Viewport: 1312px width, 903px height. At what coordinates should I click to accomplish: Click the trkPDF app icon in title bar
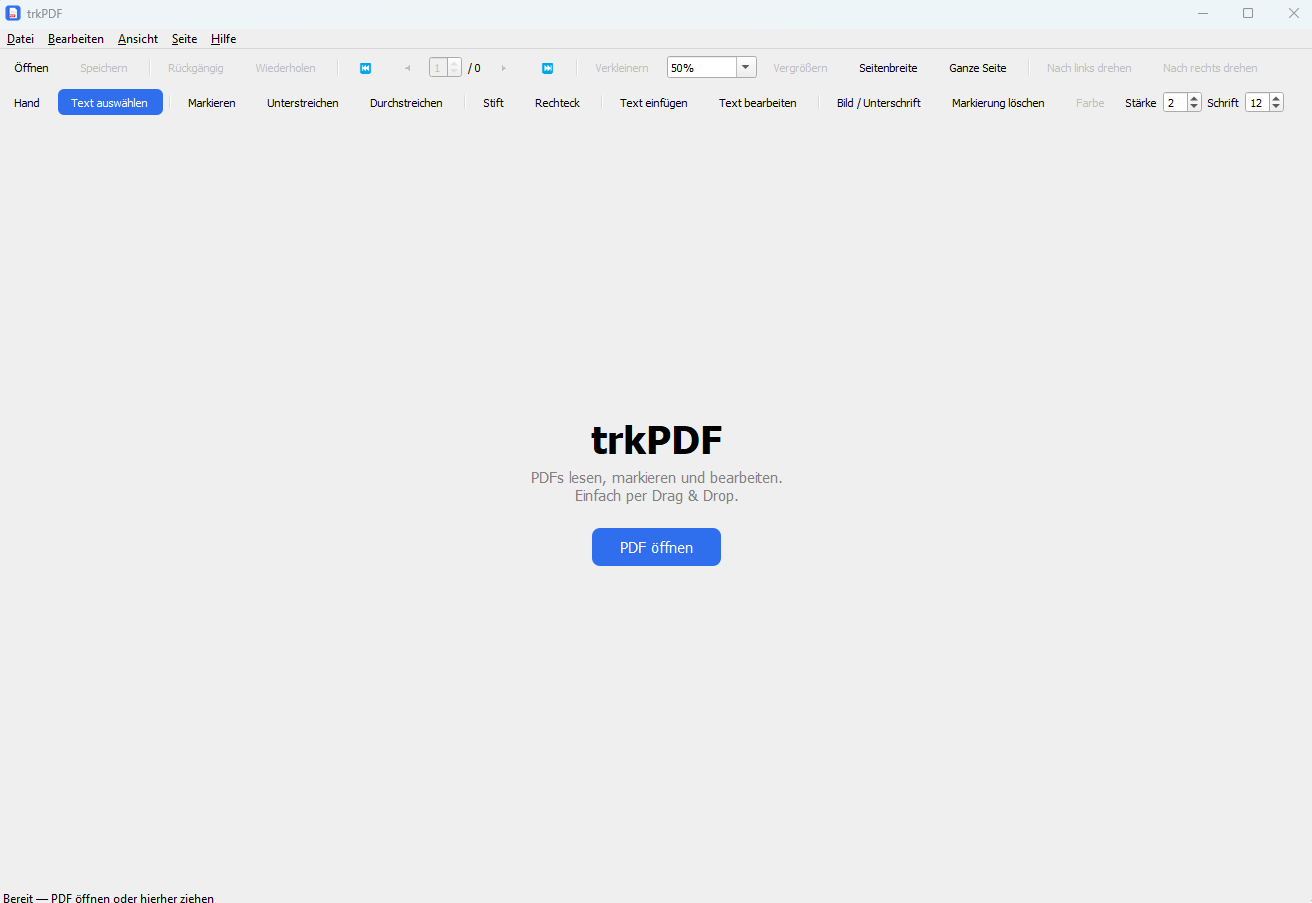(13, 13)
